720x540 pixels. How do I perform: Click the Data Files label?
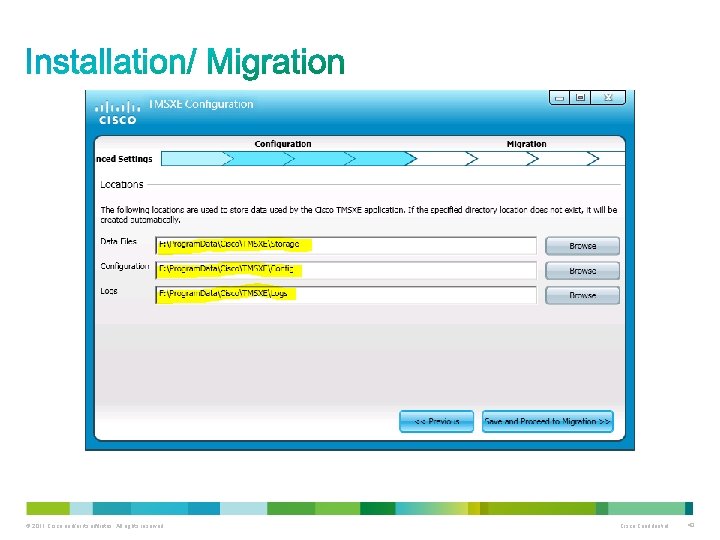(x=118, y=241)
